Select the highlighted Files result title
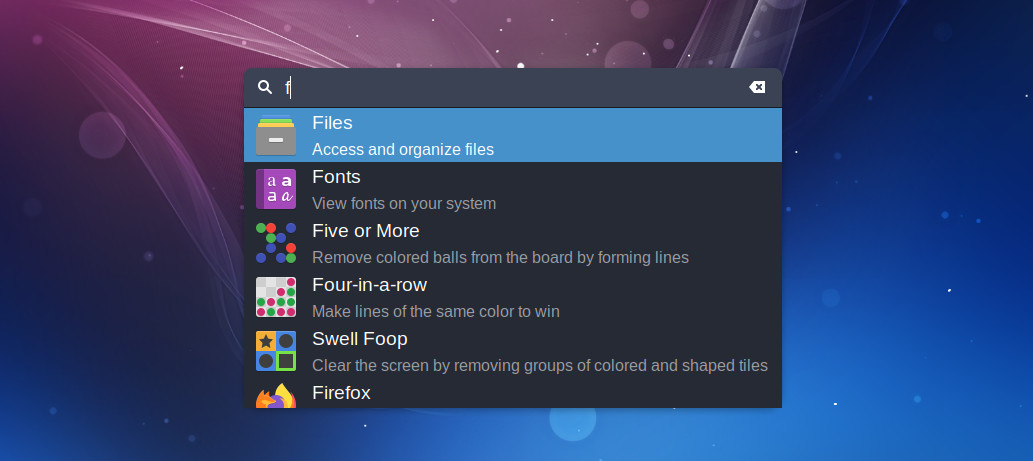The height and width of the screenshot is (461, 1033). coord(332,123)
